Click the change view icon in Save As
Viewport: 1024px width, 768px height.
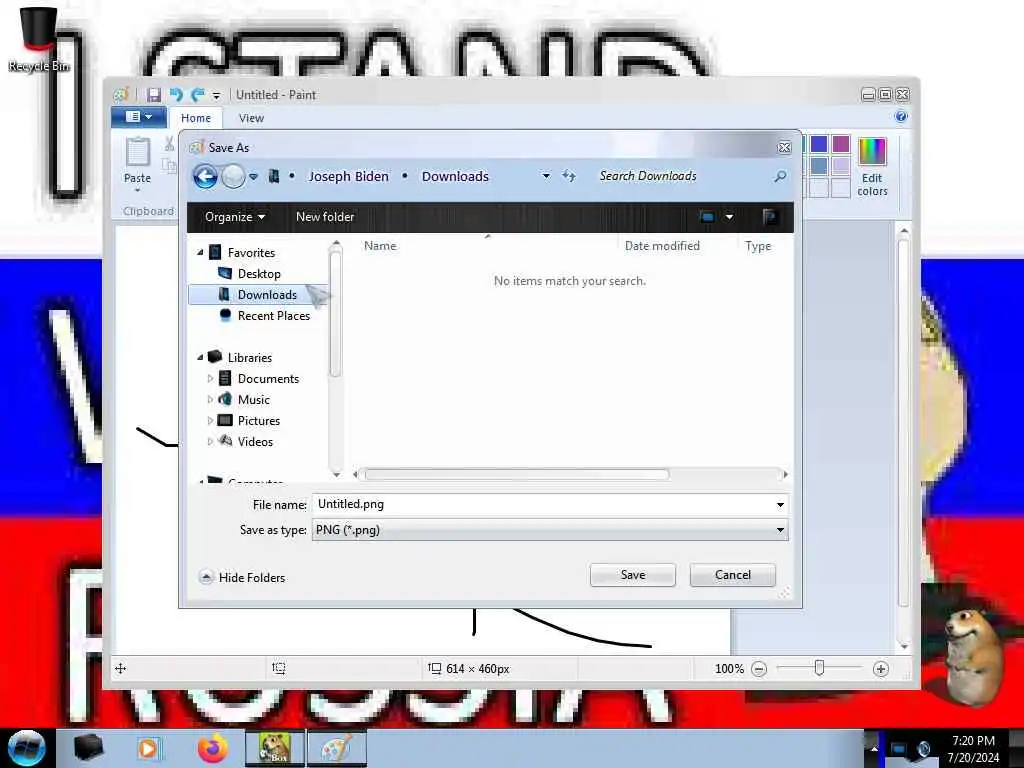pos(707,217)
